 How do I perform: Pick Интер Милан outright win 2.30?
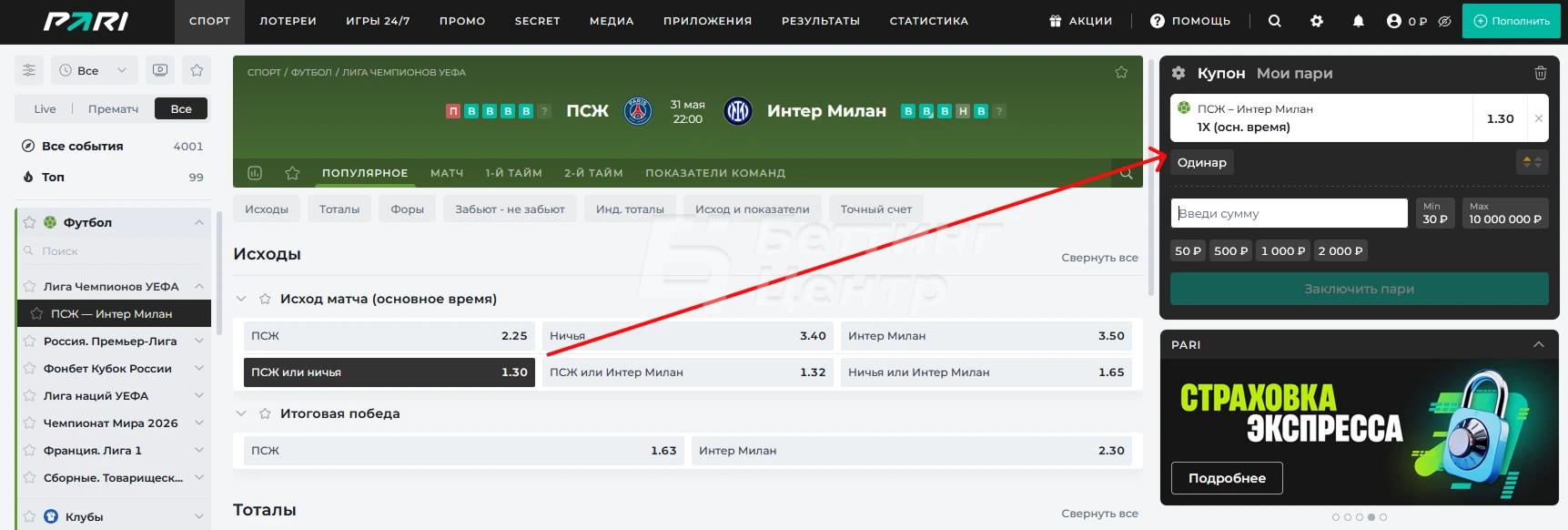pos(912,451)
